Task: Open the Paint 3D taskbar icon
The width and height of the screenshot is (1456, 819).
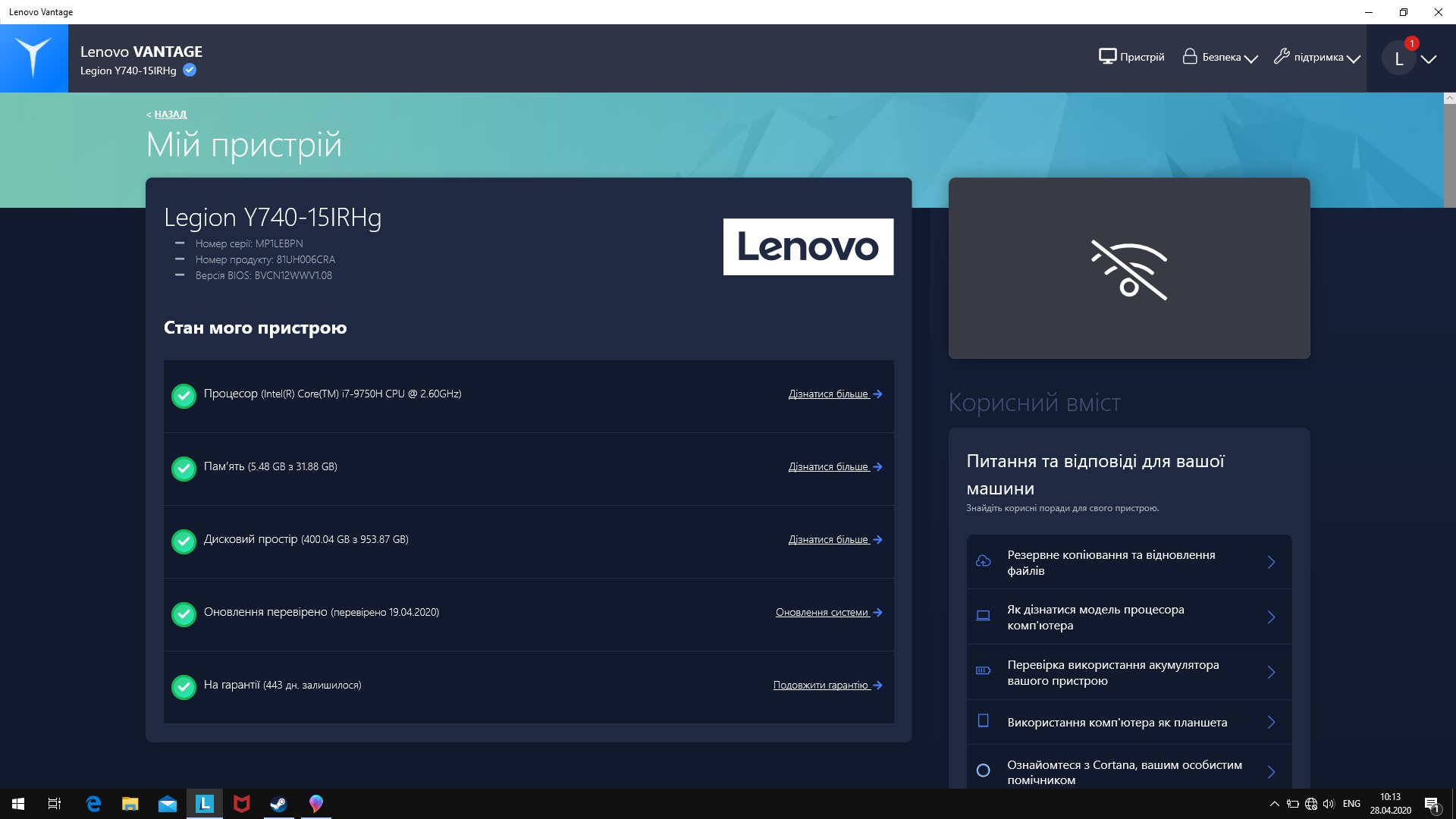Action: 316,804
